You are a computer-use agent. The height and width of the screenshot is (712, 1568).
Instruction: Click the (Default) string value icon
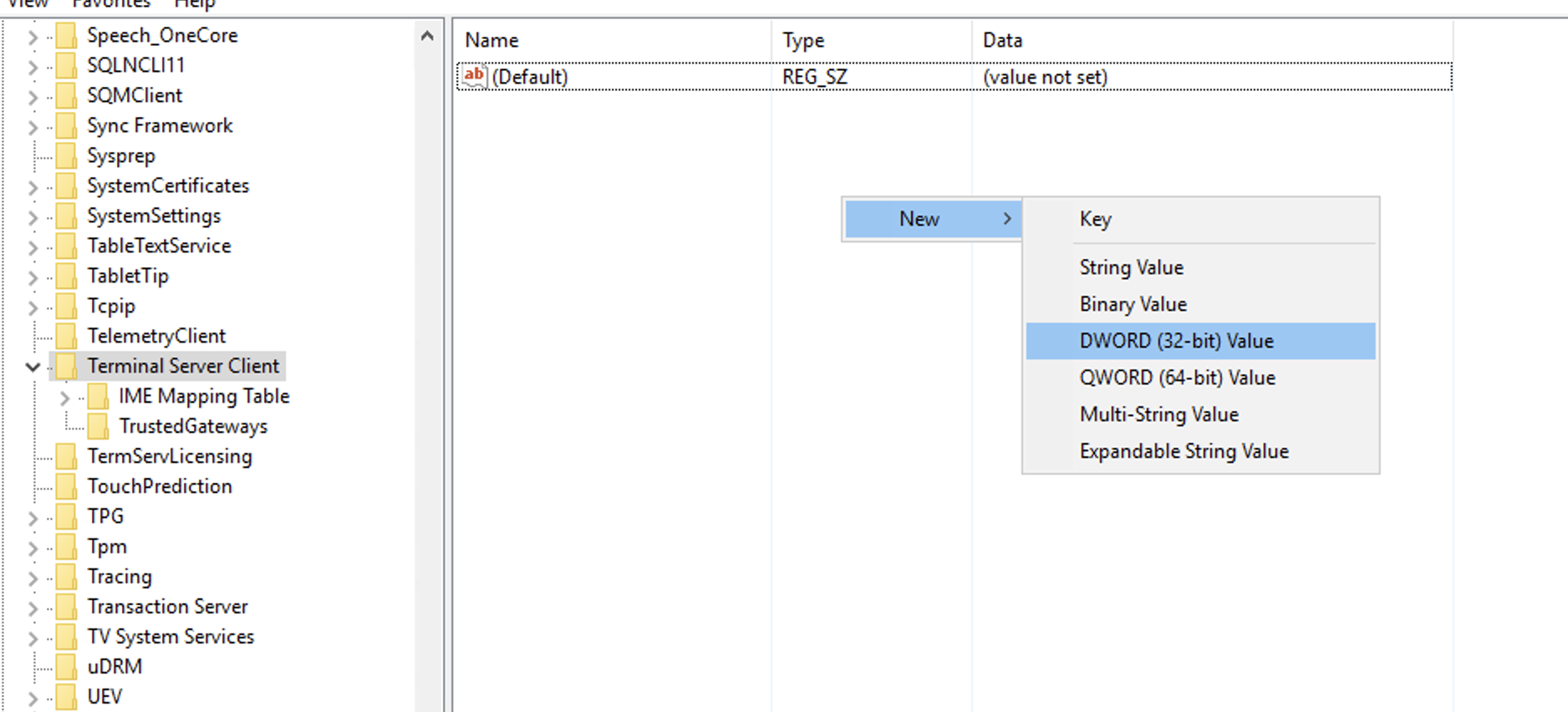pos(474,77)
